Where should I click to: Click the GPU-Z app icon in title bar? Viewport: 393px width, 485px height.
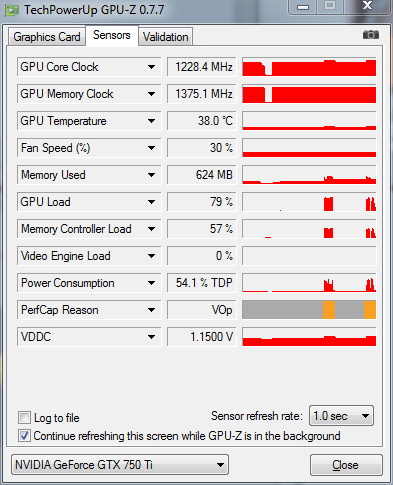pos(12,10)
